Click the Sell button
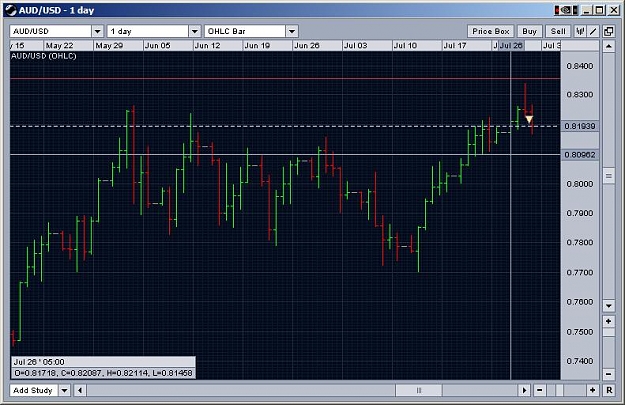This screenshot has height=405, width=625. pyautogui.click(x=558, y=31)
